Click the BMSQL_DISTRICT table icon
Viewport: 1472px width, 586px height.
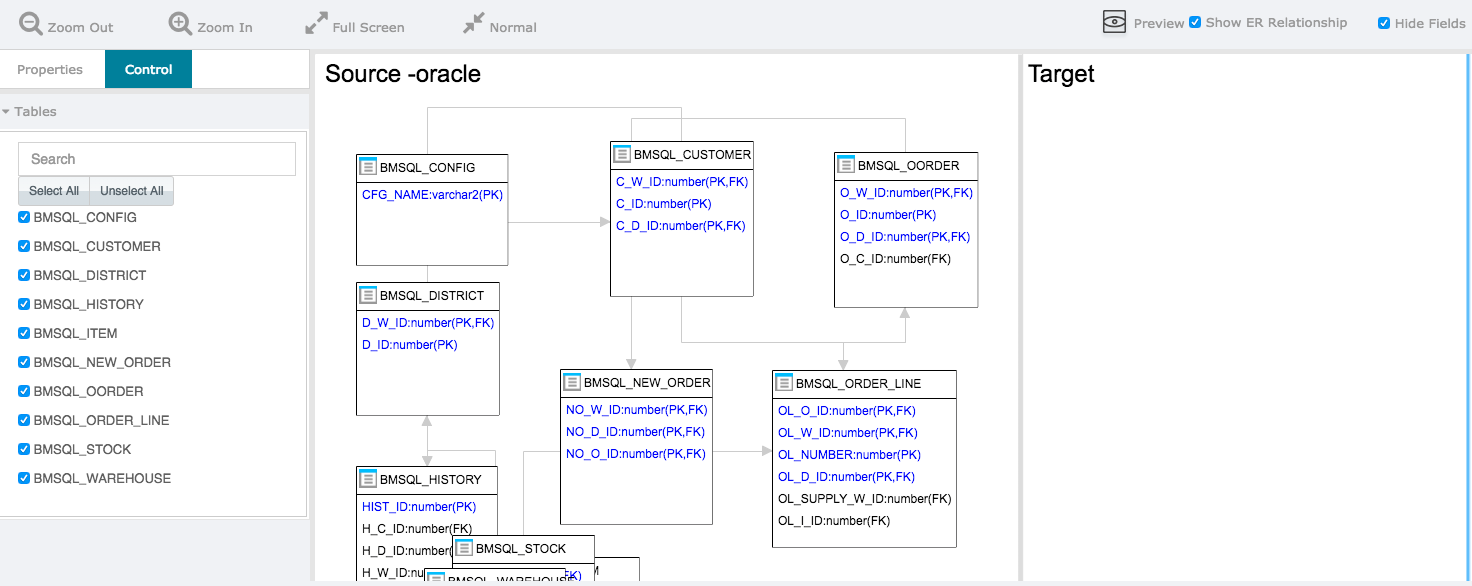pyautogui.click(x=368, y=295)
